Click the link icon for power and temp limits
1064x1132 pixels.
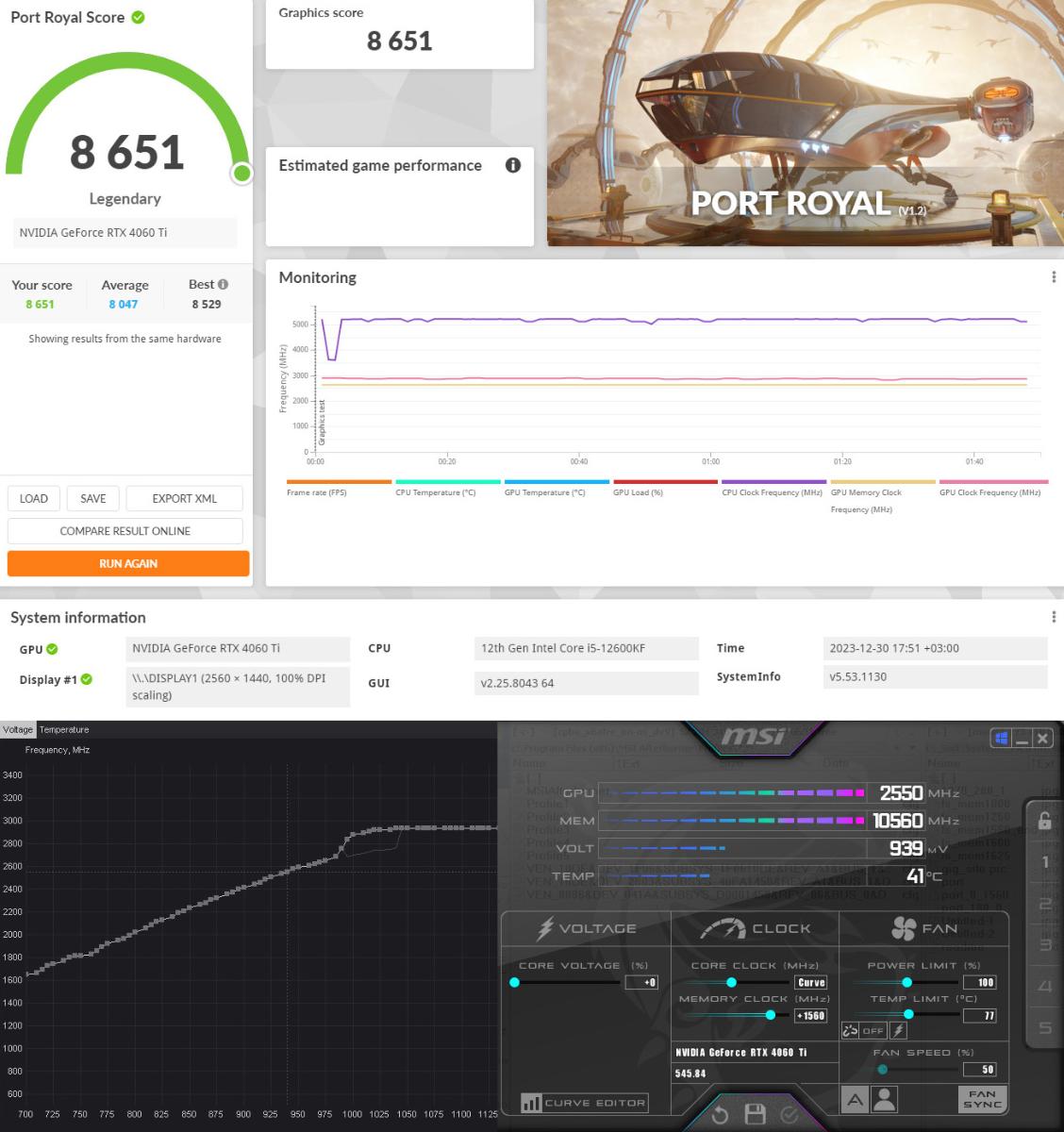(849, 1031)
